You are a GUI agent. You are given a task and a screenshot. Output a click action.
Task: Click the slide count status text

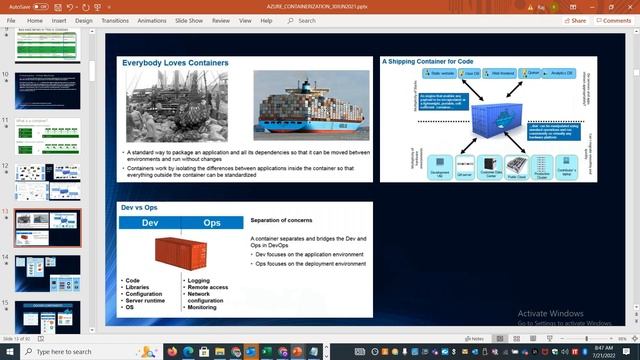16,339
